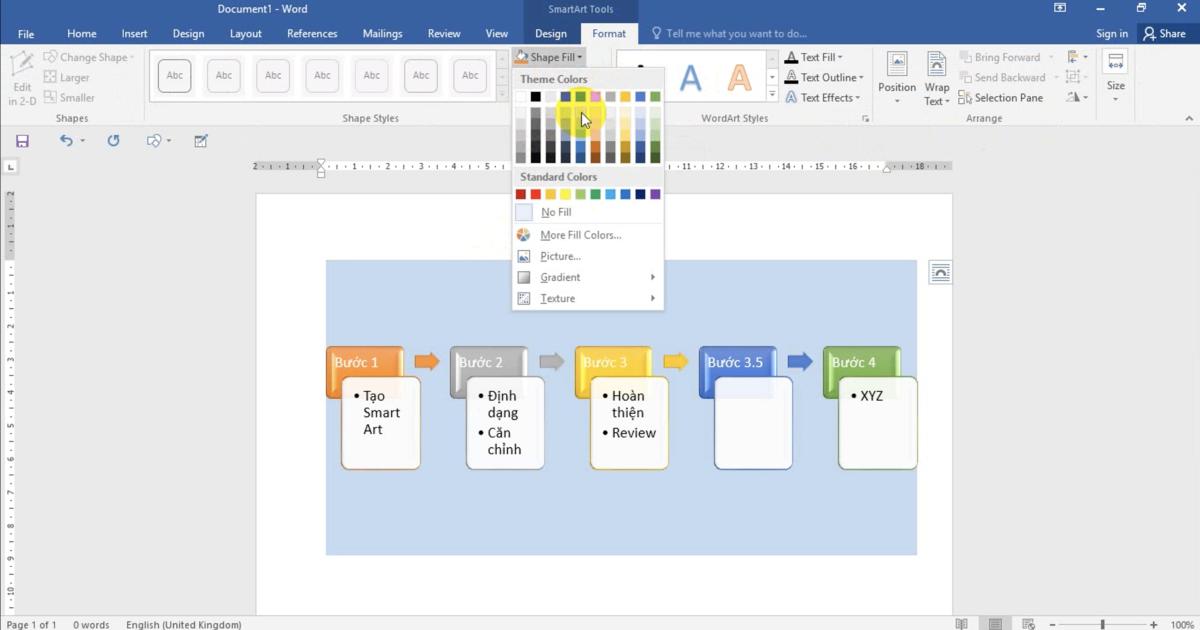The image size is (1200, 630).
Task: Expand the WordArt Styles gallery More arrow
Action: tap(772, 94)
